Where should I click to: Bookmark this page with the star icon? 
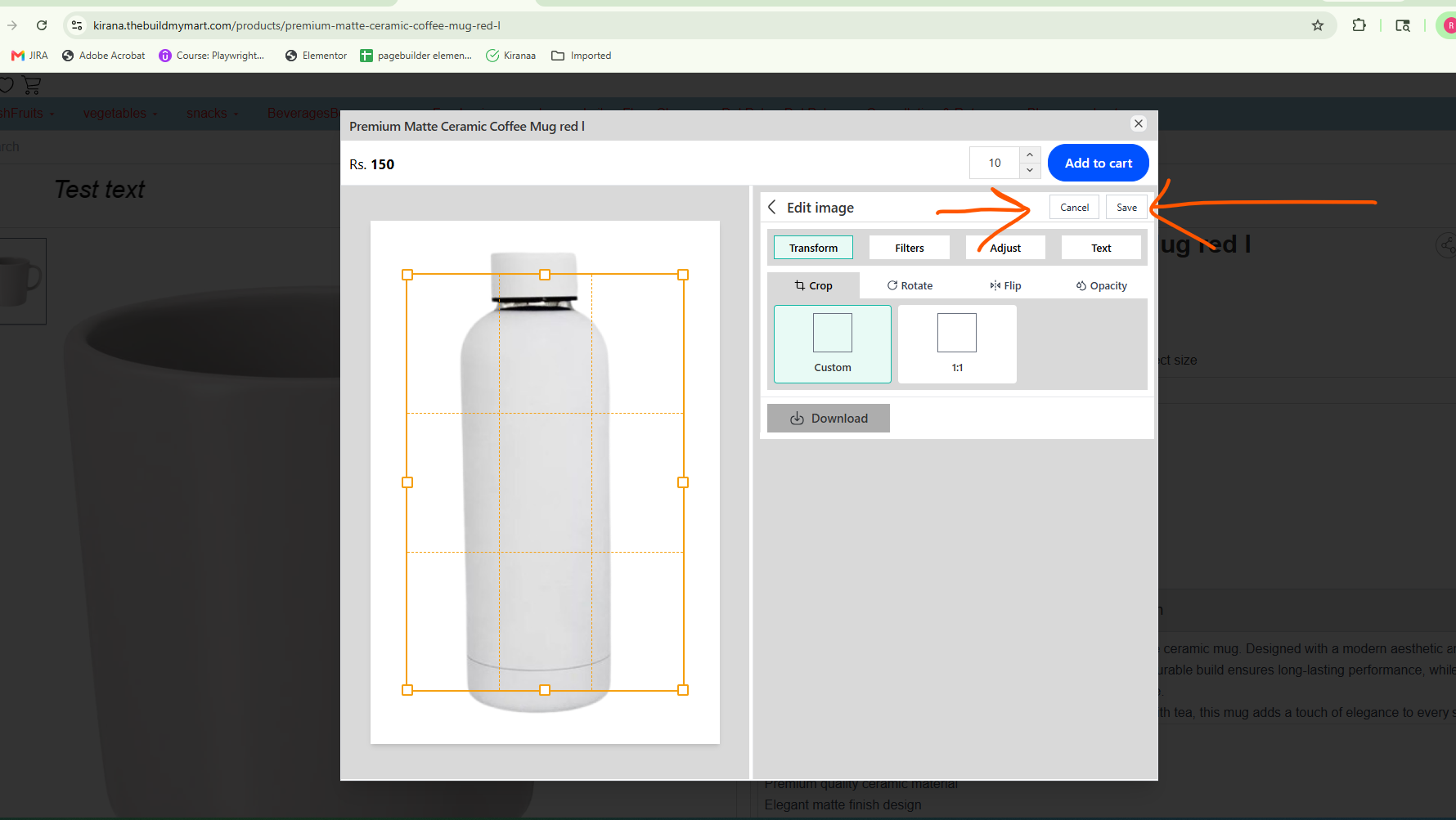point(1317,25)
